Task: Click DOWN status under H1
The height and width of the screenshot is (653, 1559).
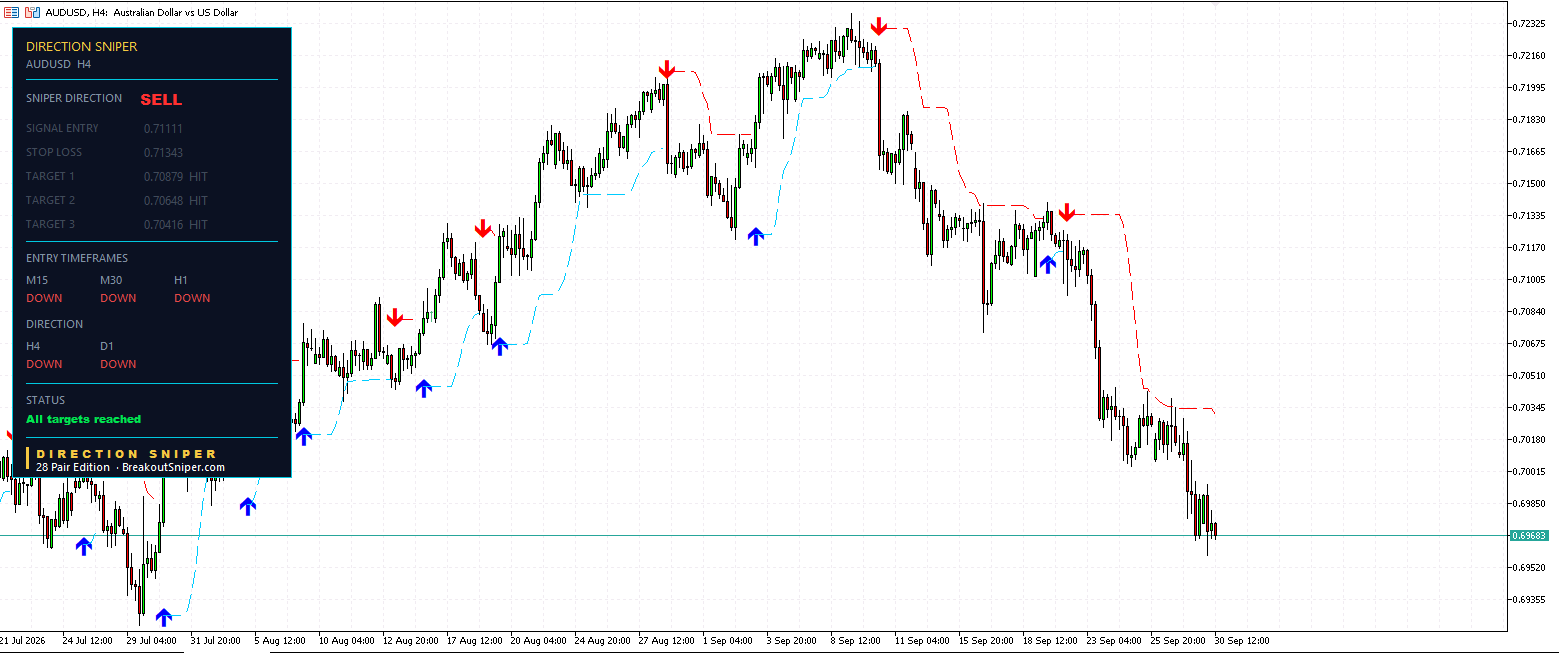Action: tap(192, 298)
